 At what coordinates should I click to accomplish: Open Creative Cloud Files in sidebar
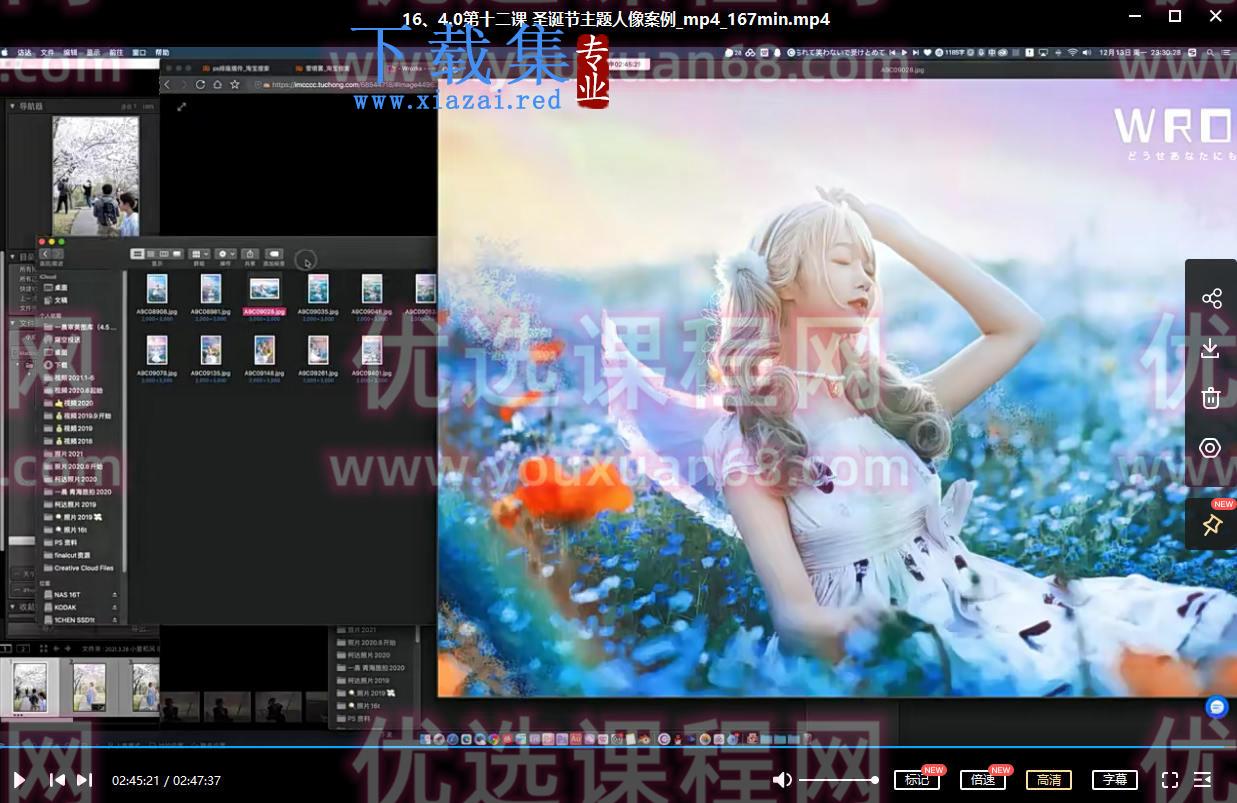click(x=79, y=568)
